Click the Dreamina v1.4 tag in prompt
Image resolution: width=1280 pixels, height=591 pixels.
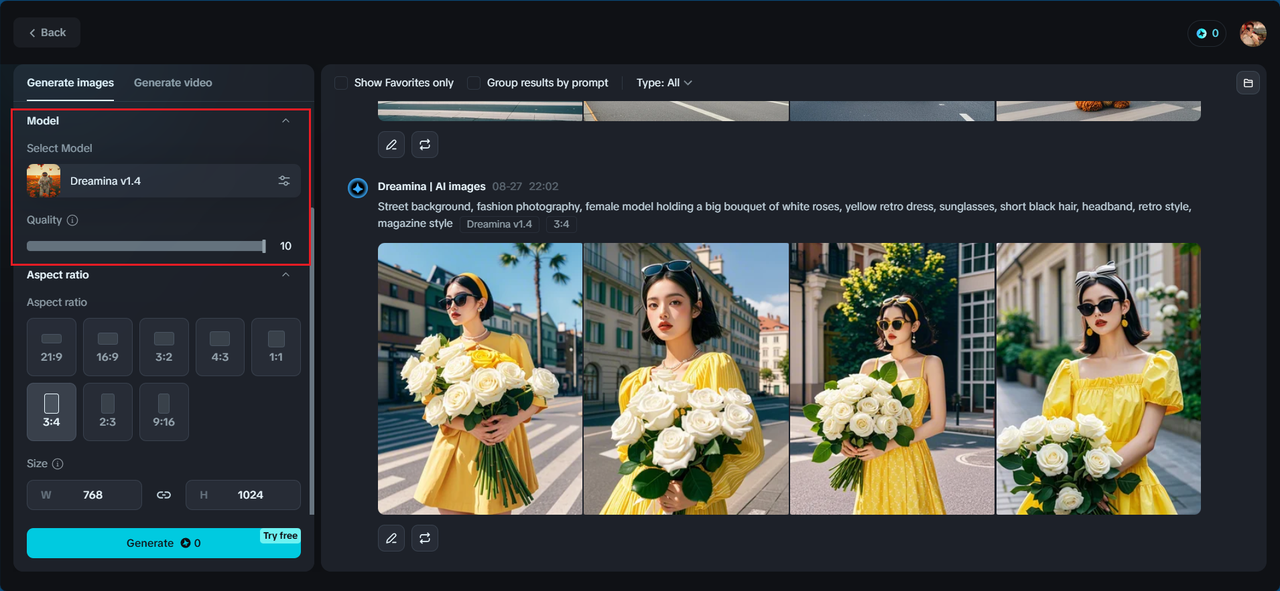[x=500, y=224]
